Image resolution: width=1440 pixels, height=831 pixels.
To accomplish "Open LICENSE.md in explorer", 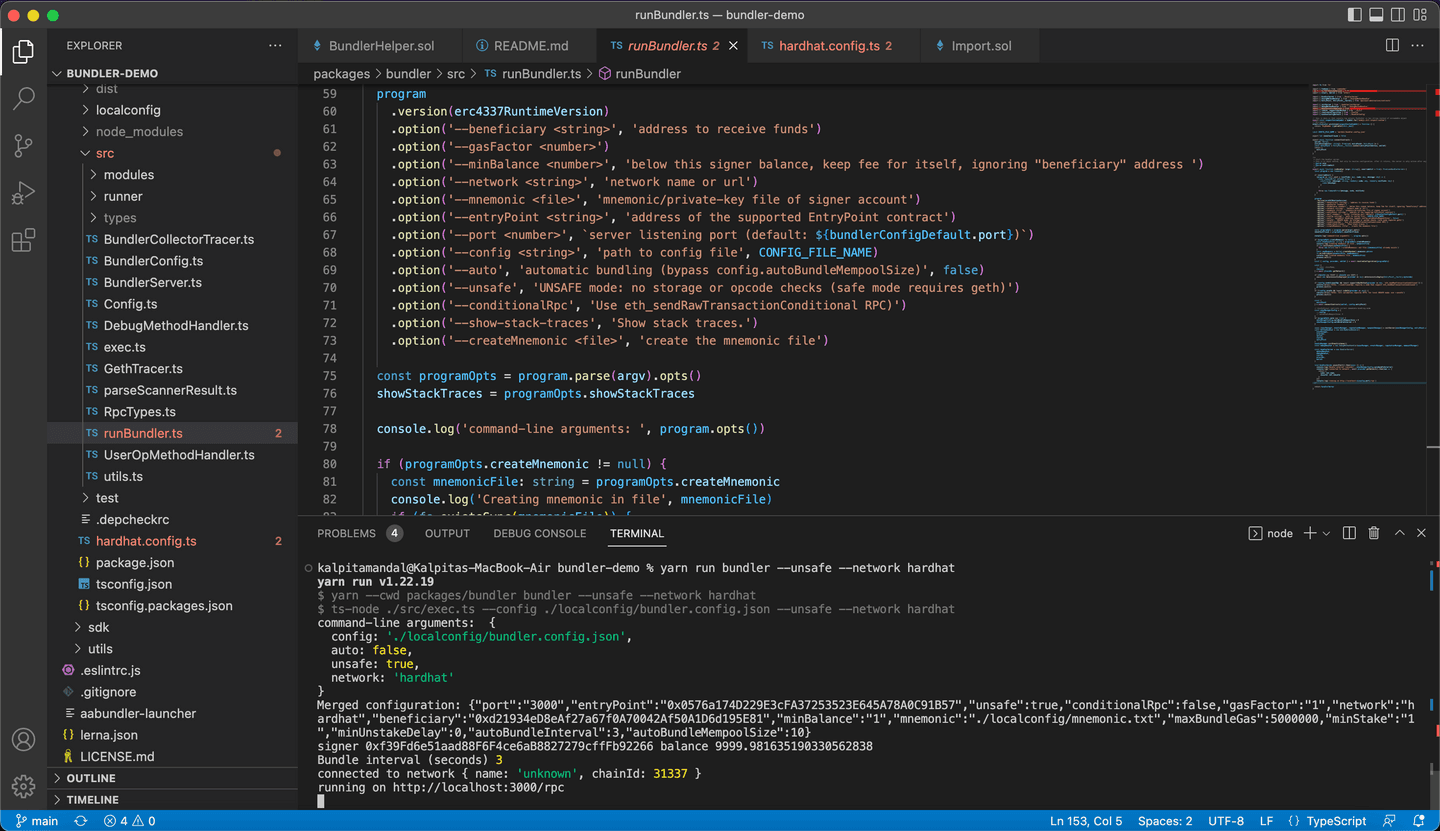I will tap(173, 757).
